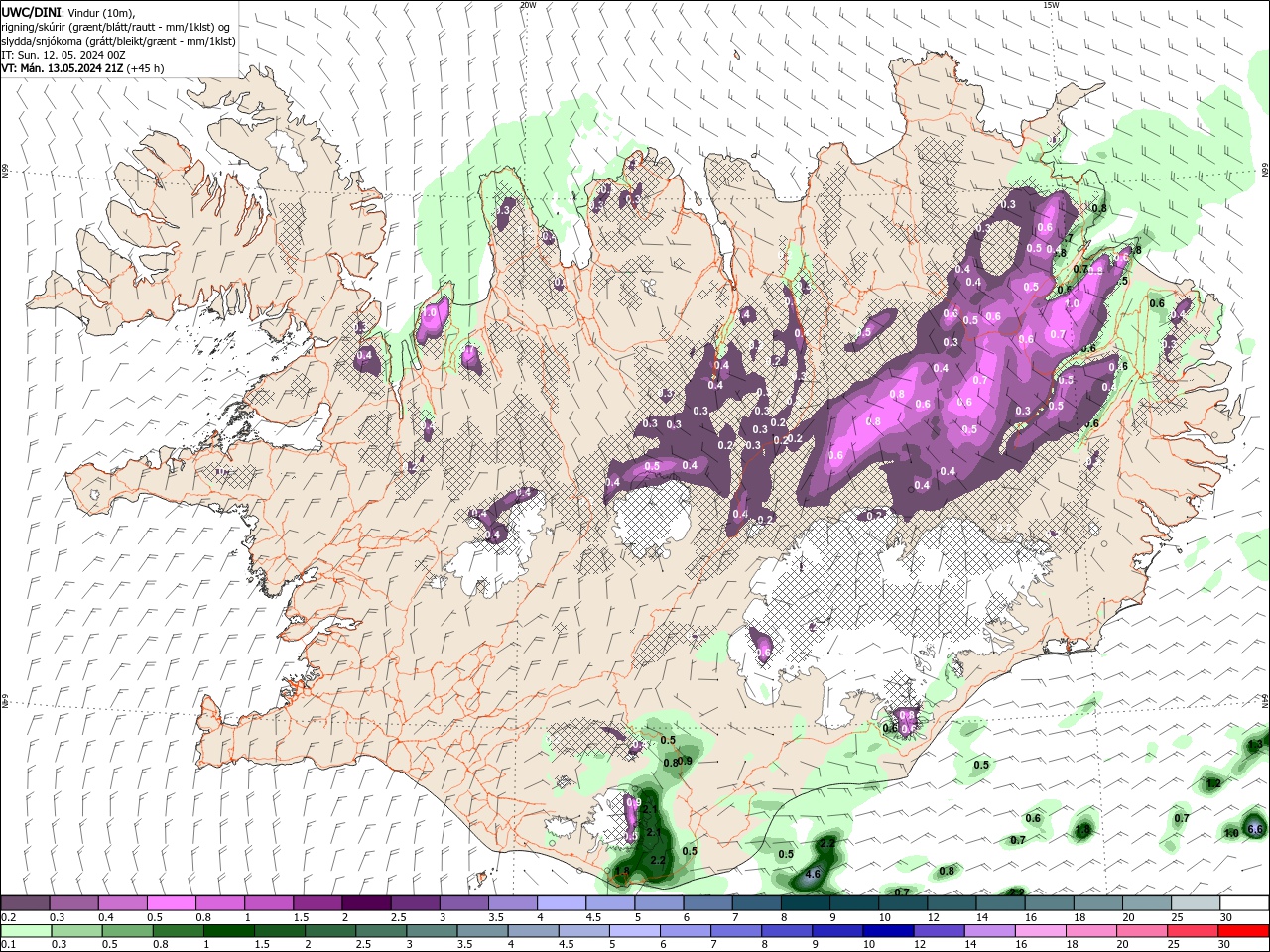Viewport: 1270px width, 952px height.
Task: Select the snow scale swatch between 14 and 16
Action: click(1001, 903)
